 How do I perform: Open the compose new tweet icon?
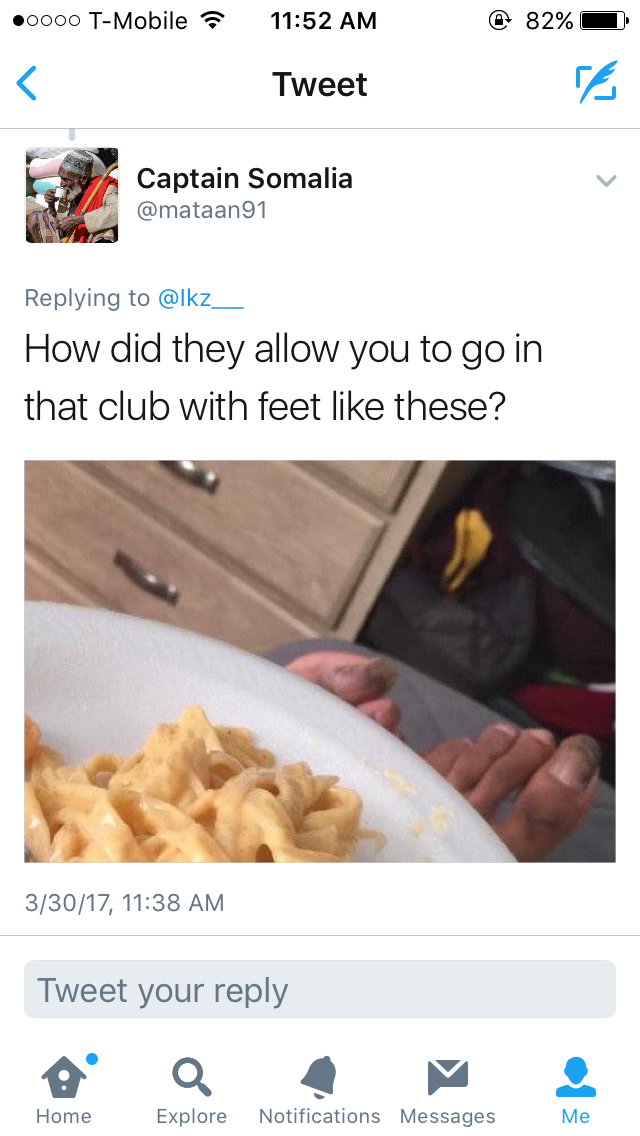click(x=596, y=82)
